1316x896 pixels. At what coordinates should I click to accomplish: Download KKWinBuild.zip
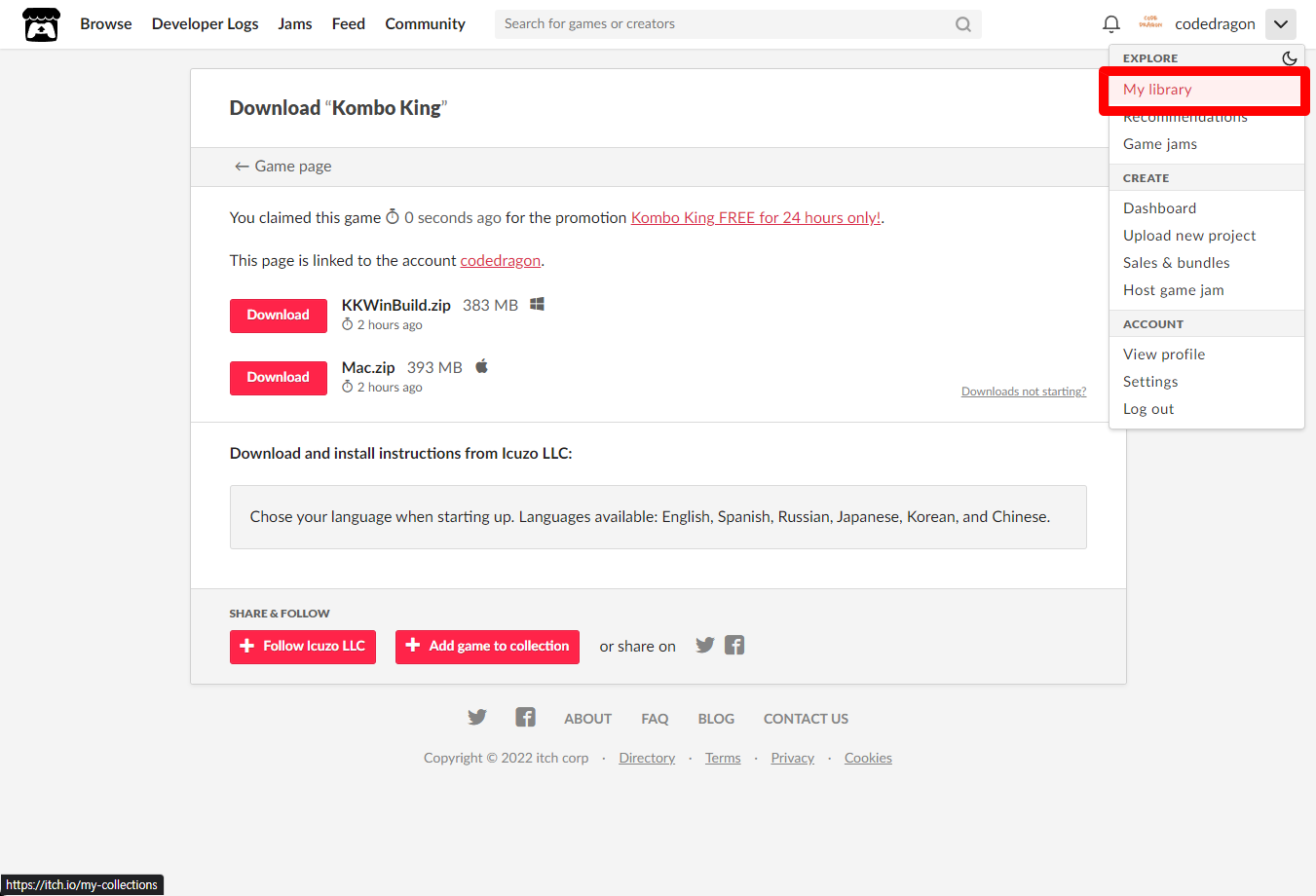click(x=279, y=316)
